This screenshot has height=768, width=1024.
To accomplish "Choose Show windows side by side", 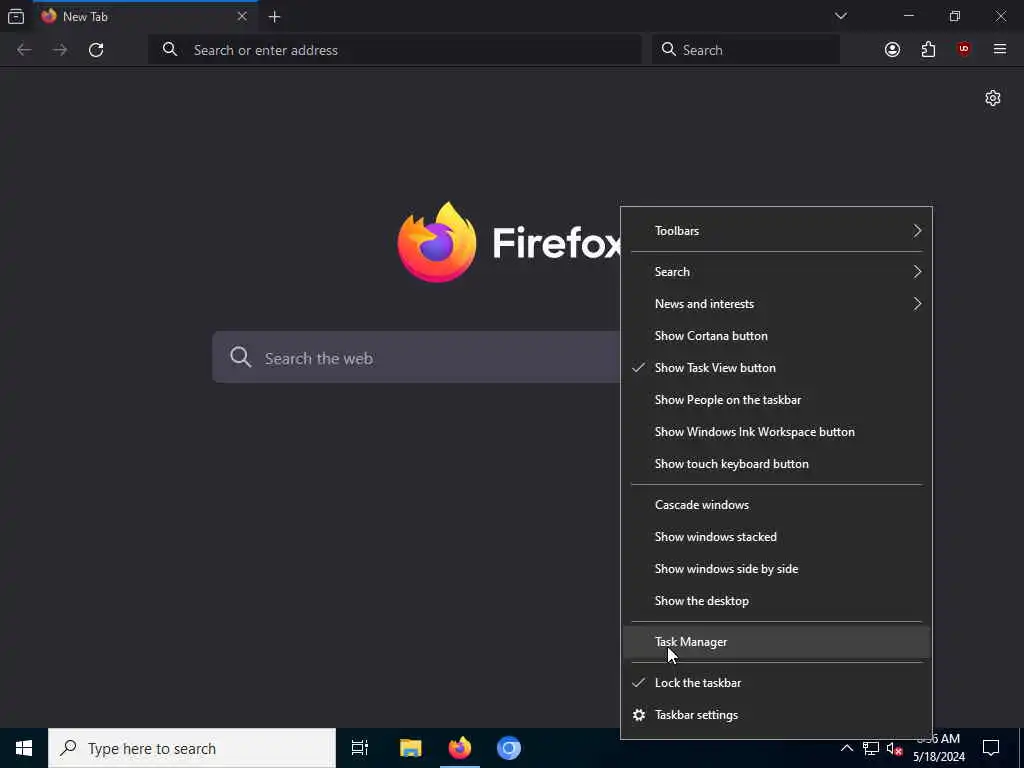I will [x=776, y=569].
